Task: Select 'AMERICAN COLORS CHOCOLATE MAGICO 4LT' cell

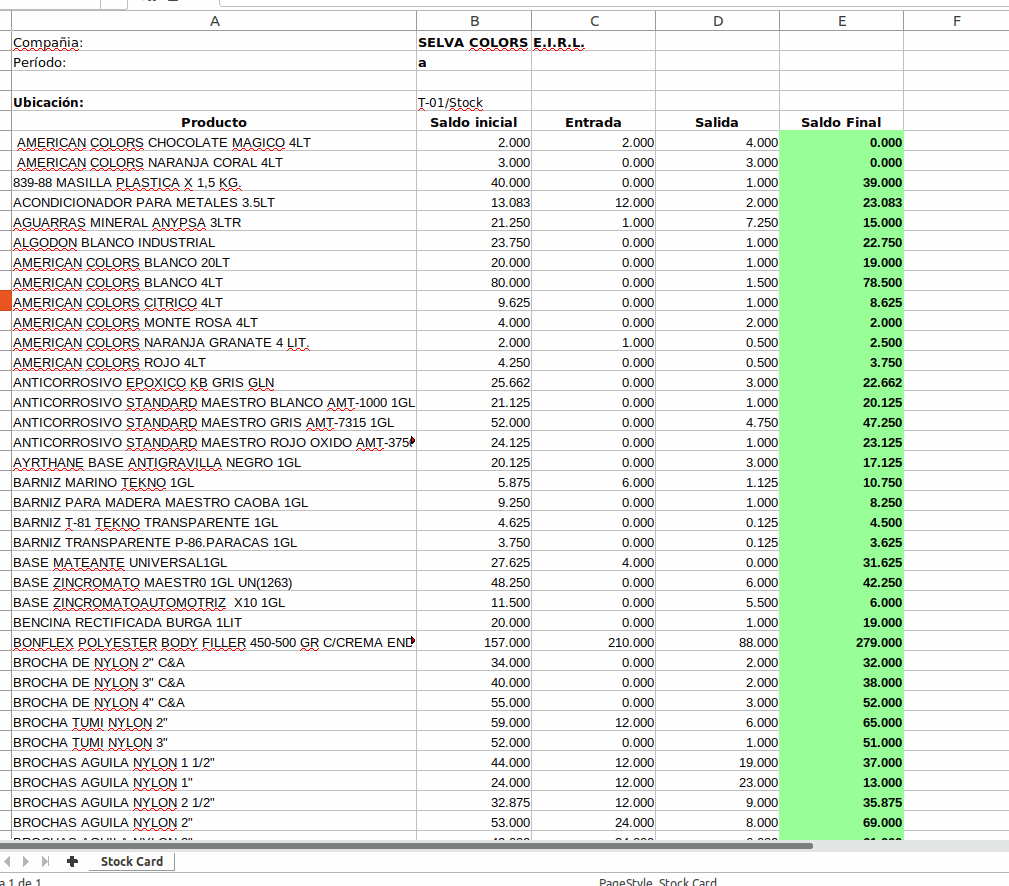Action: (x=214, y=142)
